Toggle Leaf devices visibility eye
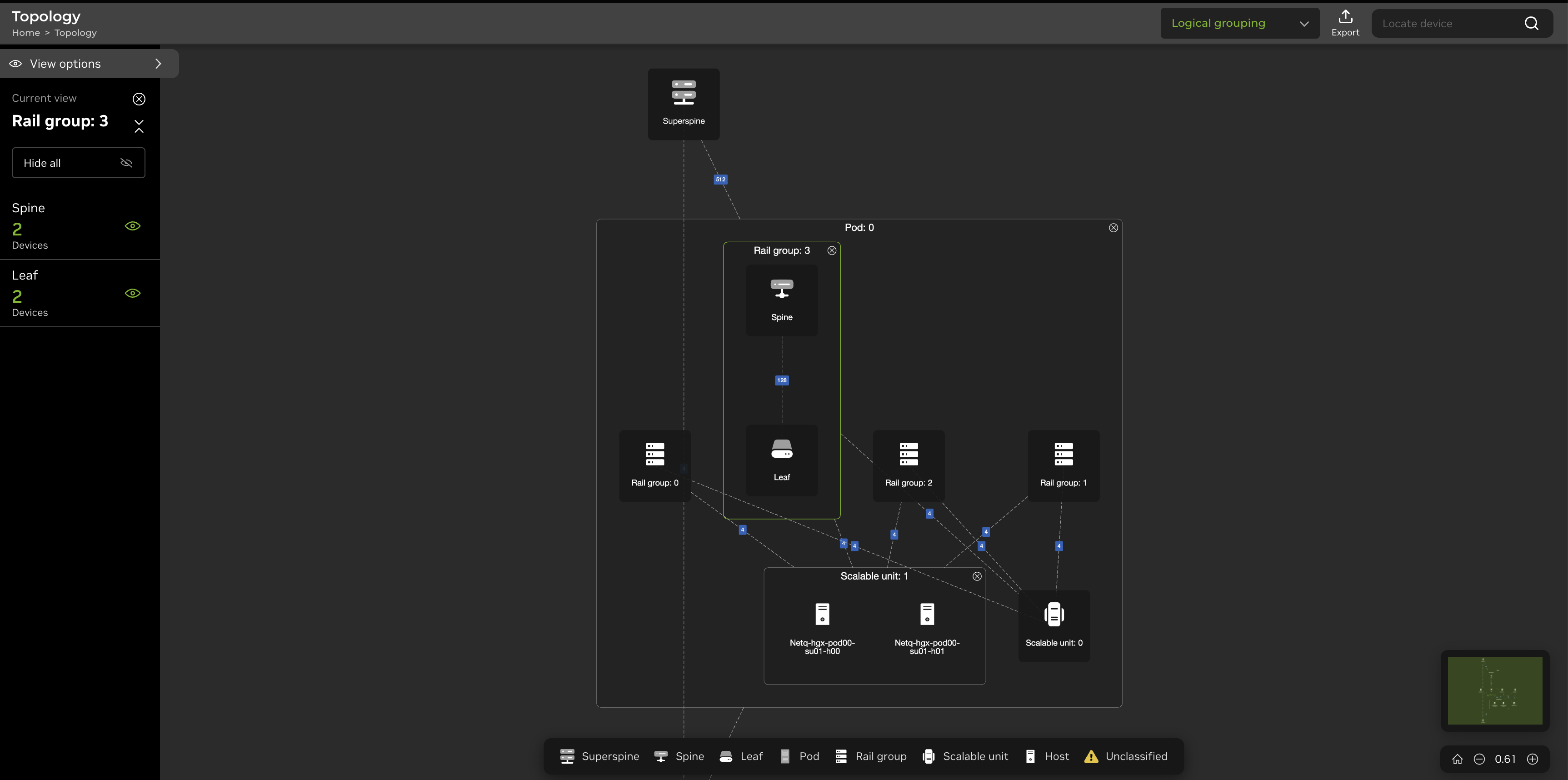This screenshot has height=780, width=1568. [x=132, y=293]
